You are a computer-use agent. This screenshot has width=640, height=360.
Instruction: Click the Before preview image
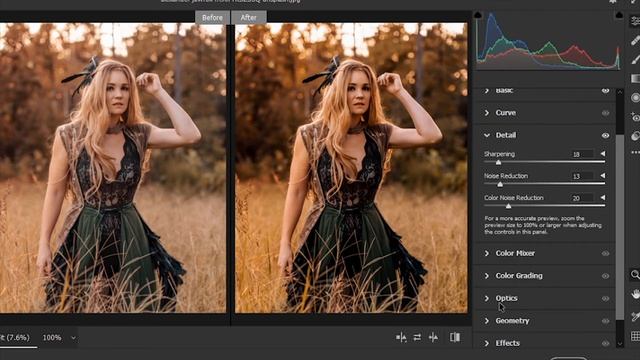coord(113,168)
